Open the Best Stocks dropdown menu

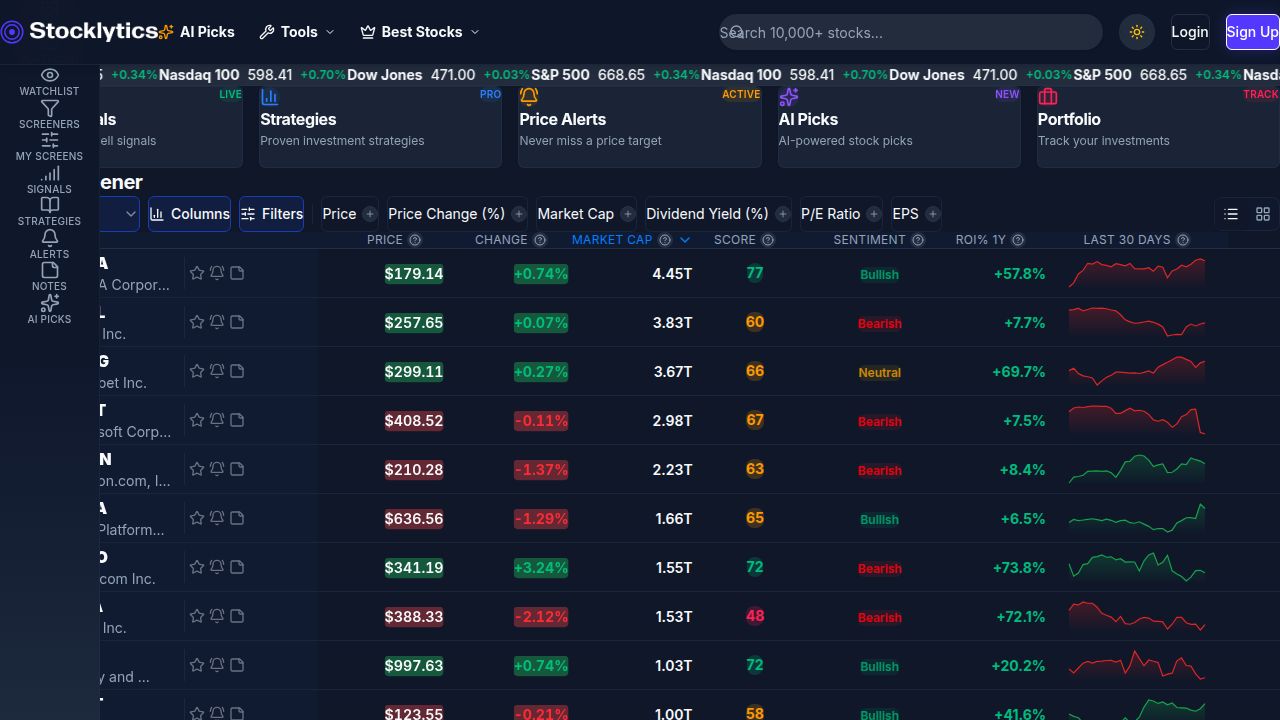(419, 32)
